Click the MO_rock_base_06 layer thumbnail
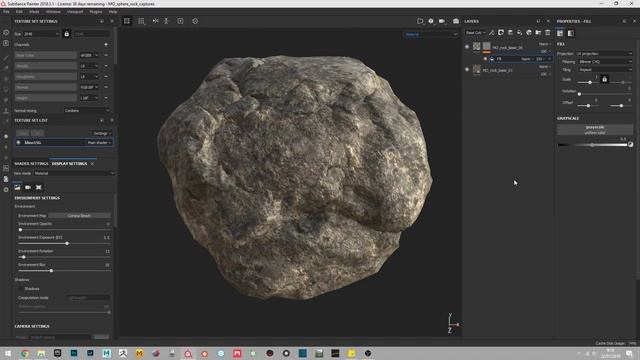Viewport: 640px width, 360px height. tap(477, 47)
